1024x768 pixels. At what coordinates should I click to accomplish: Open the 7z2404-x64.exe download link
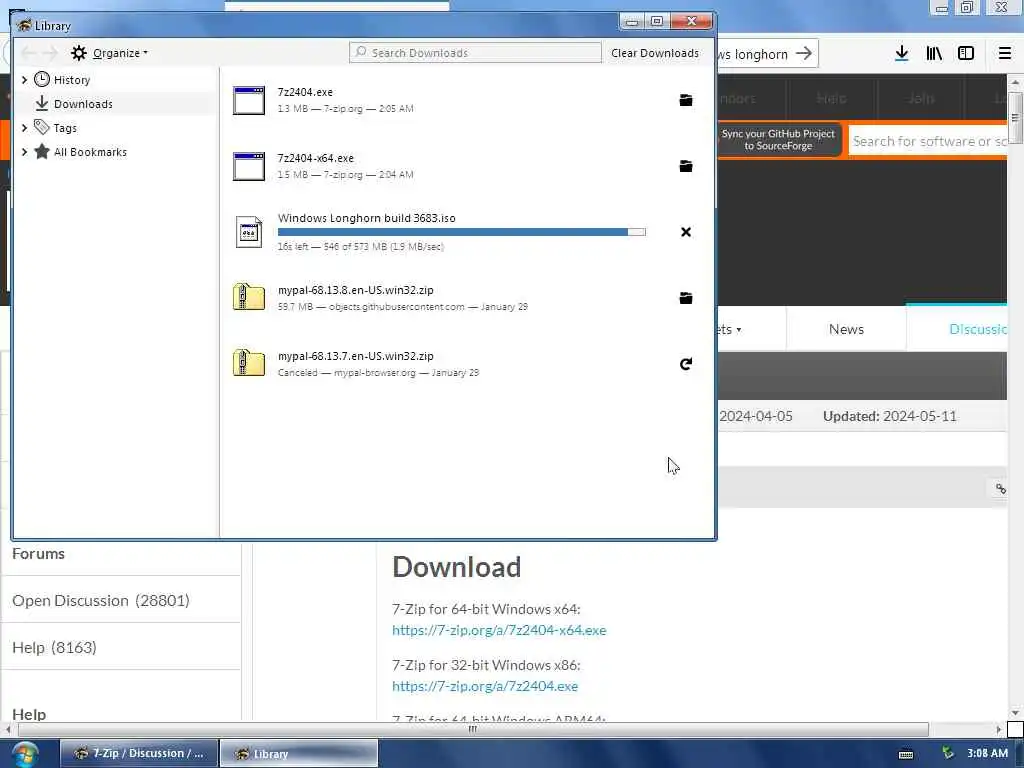coord(499,630)
